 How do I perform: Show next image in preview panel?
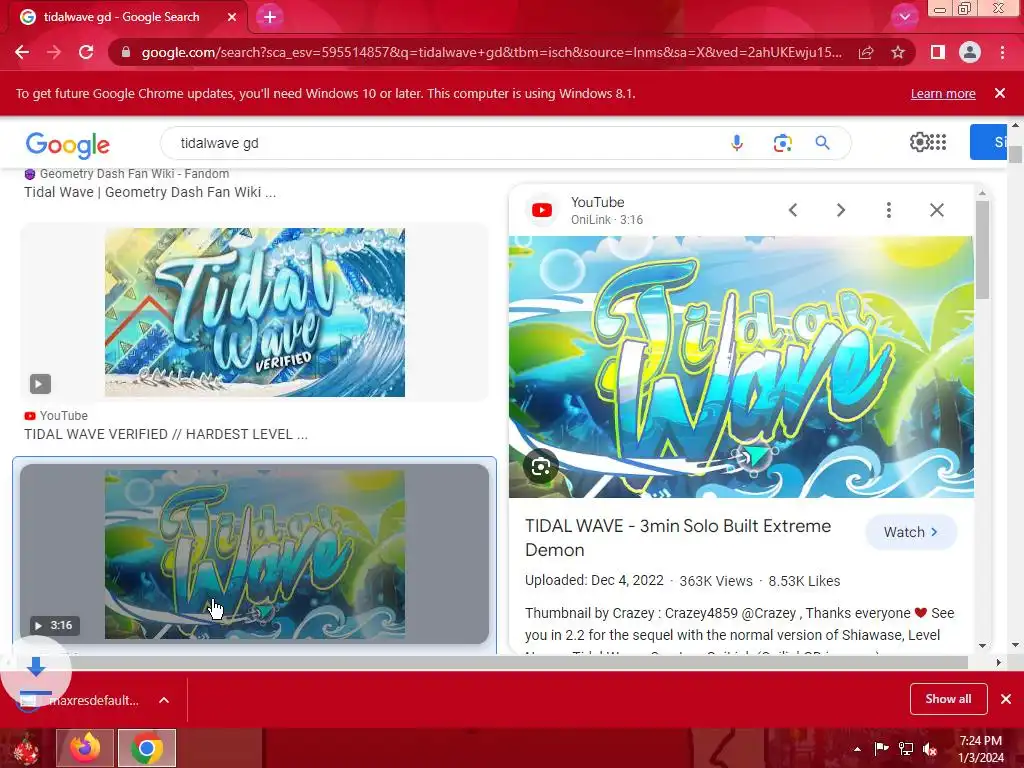840,210
